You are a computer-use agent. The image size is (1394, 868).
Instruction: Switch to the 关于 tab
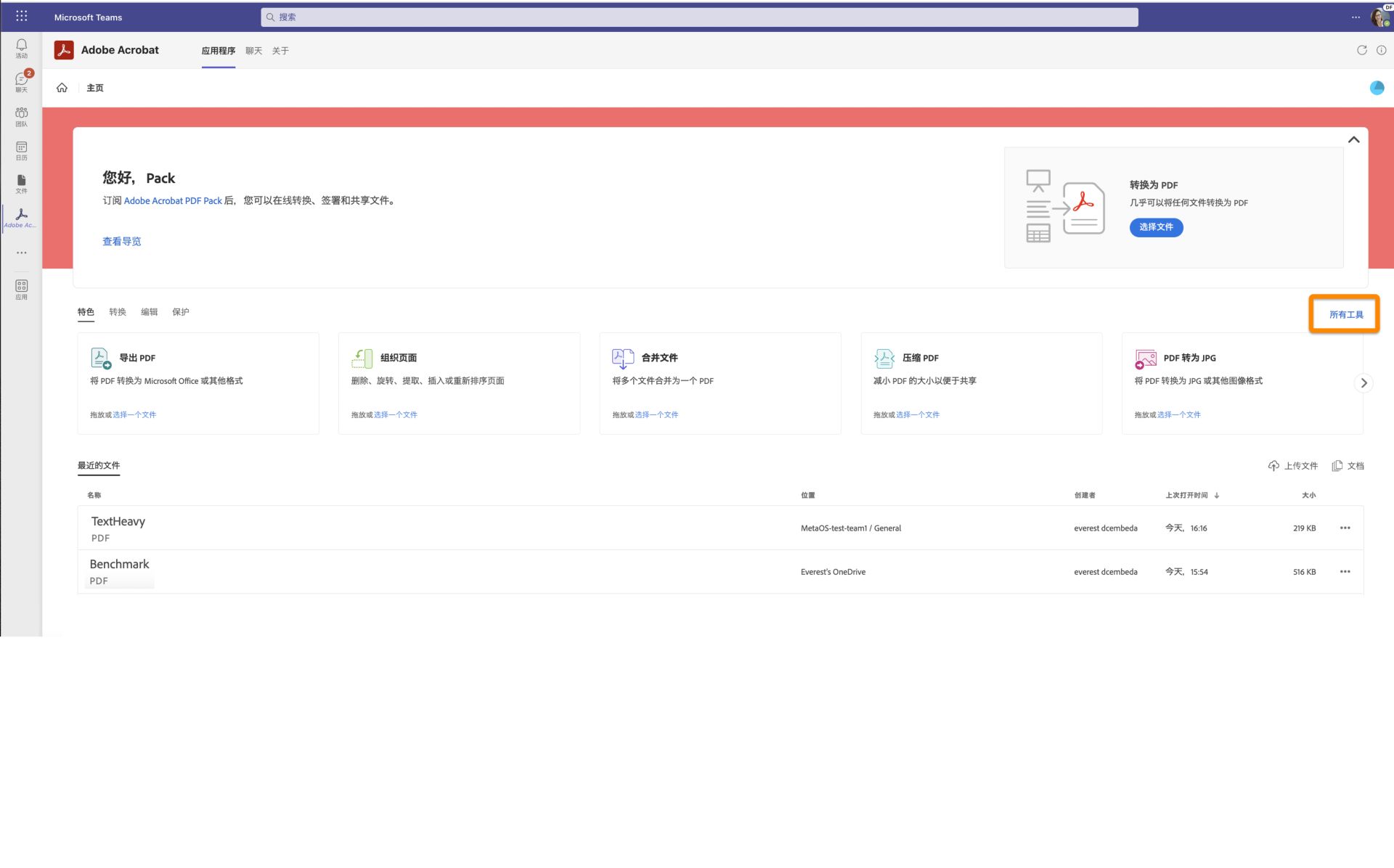[x=280, y=51]
